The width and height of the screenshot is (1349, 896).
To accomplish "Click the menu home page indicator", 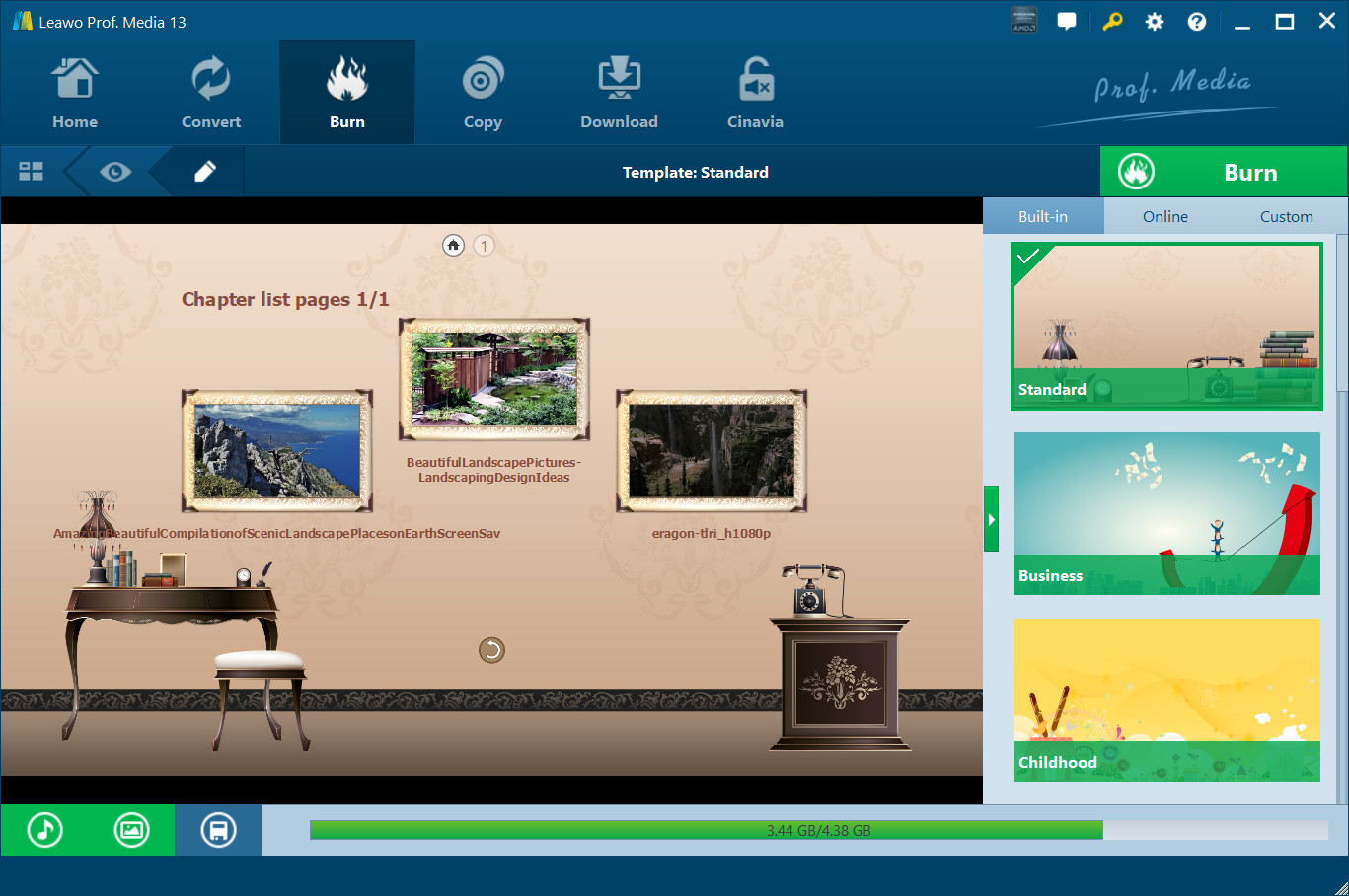I will pyautogui.click(x=453, y=246).
